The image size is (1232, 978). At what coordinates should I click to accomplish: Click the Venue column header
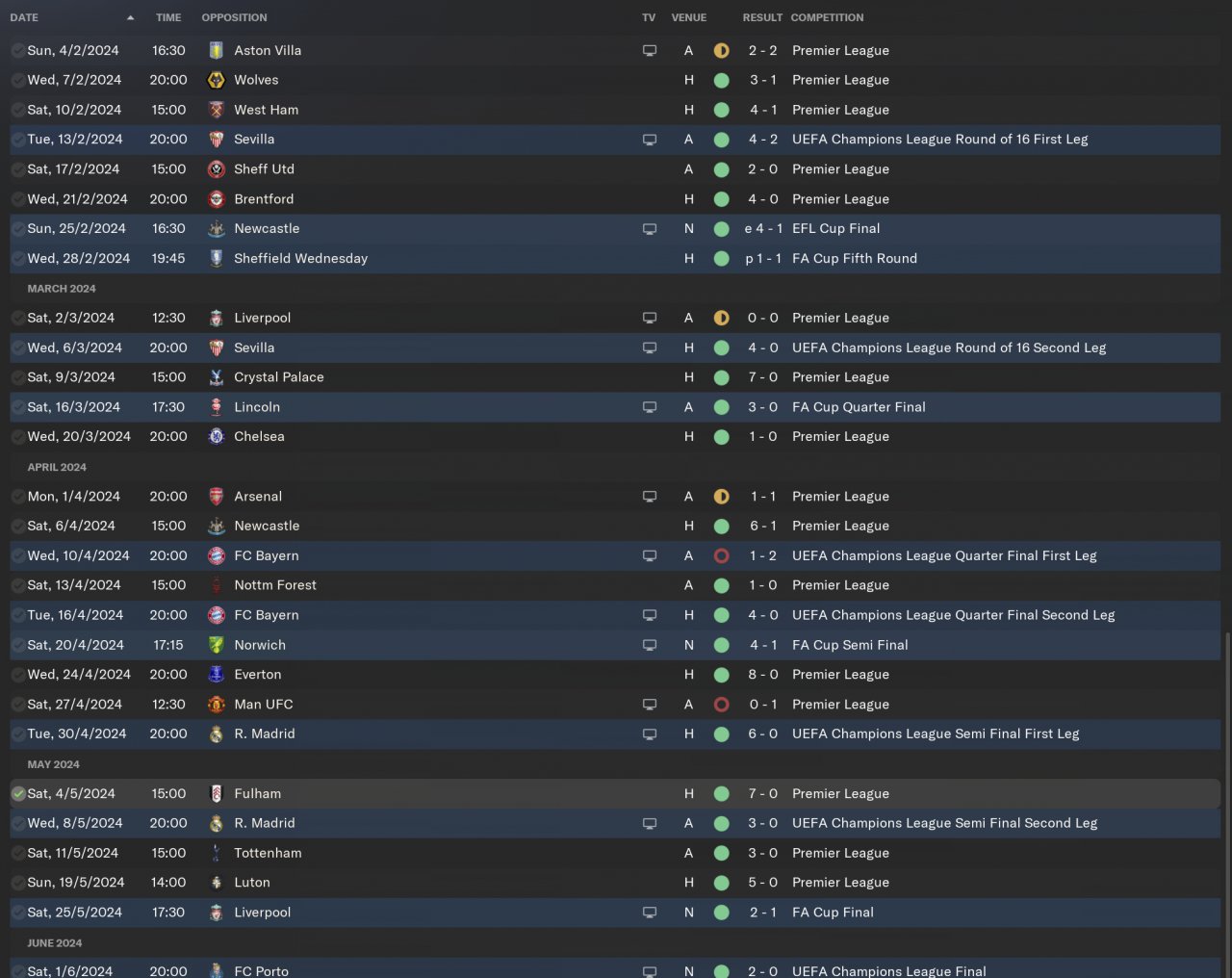(x=688, y=17)
